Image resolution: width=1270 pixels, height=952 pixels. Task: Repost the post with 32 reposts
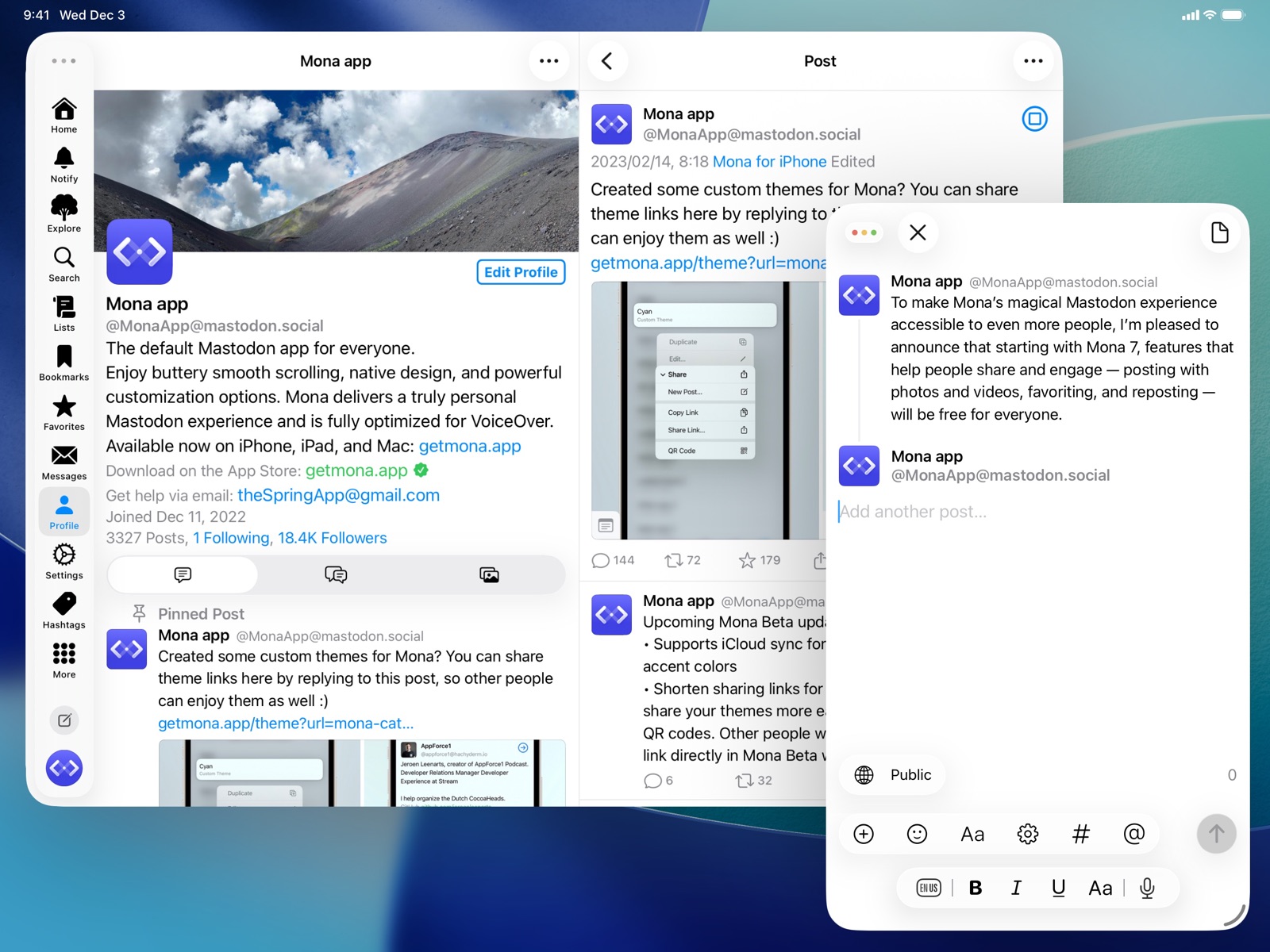(x=753, y=781)
